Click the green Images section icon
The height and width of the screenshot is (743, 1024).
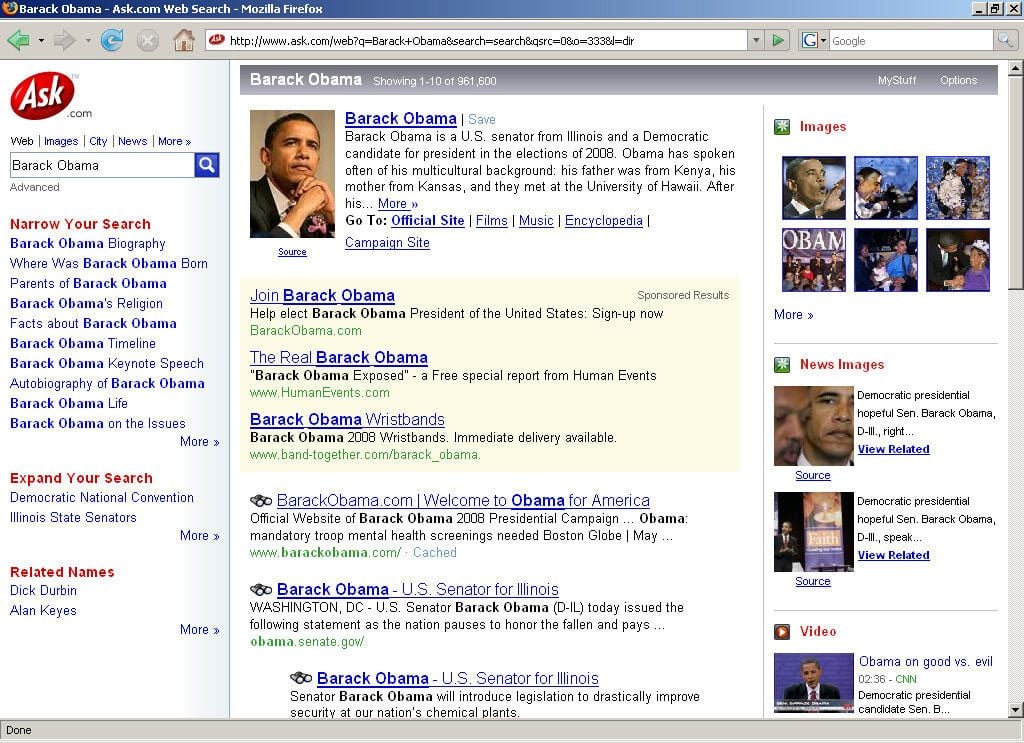pyautogui.click(x=782, y=127)
